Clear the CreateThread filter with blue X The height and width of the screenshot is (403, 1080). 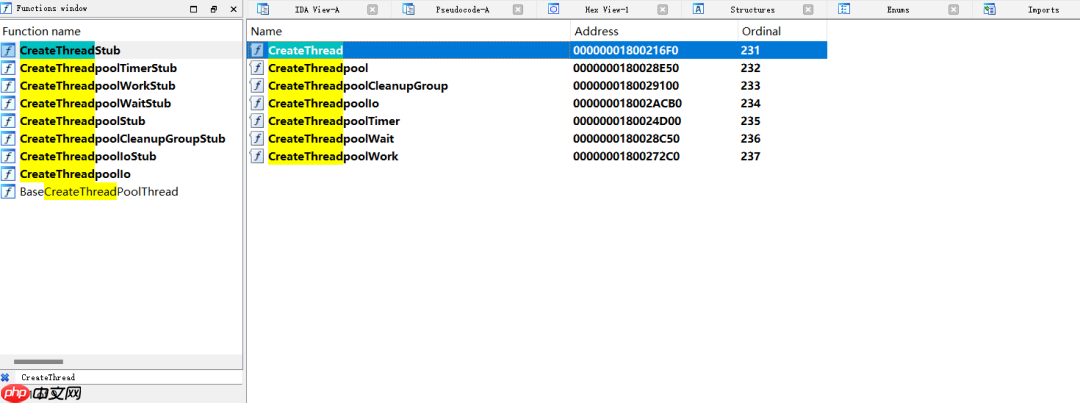tap(6, 378)
